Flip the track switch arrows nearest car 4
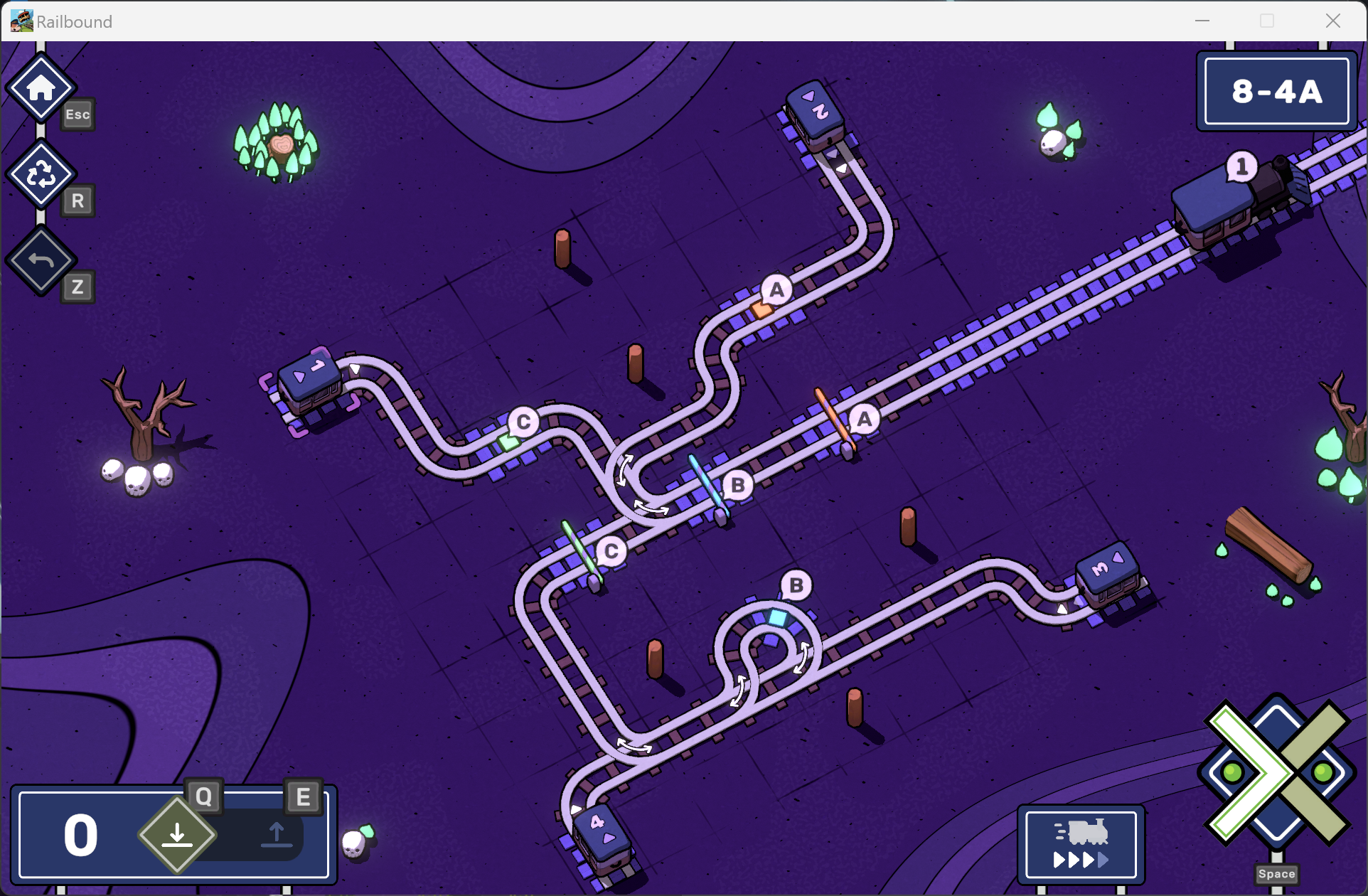This screenshot has width=1368, height=896. [x=634, y=746]
